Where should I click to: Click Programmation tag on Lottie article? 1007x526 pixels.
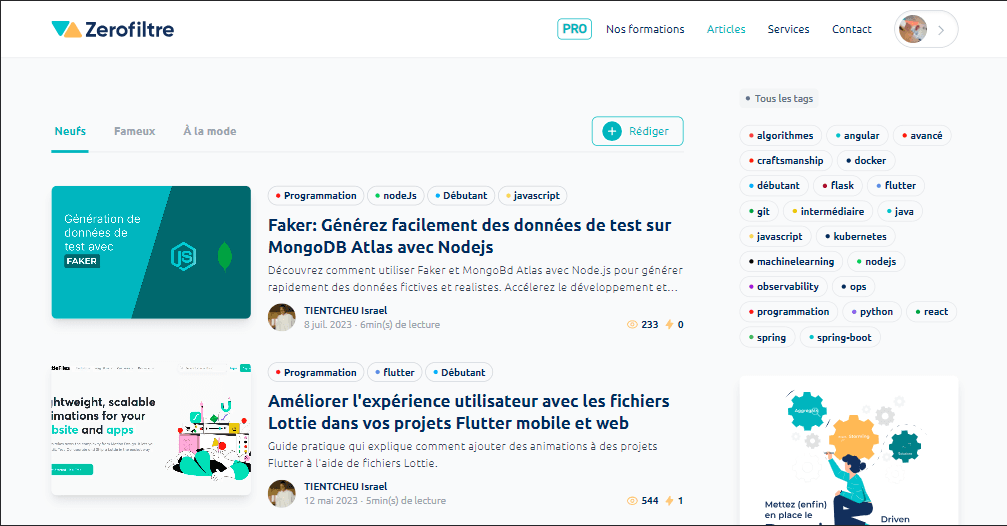click(315, 373)
